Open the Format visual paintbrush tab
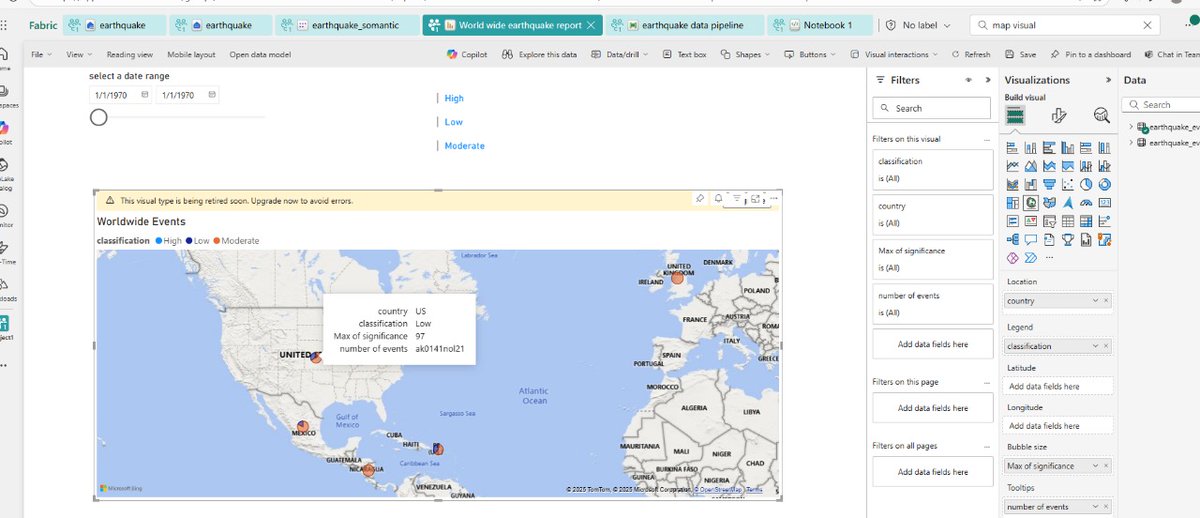This screenshot has width=1200, height=518. (1059, 116)
